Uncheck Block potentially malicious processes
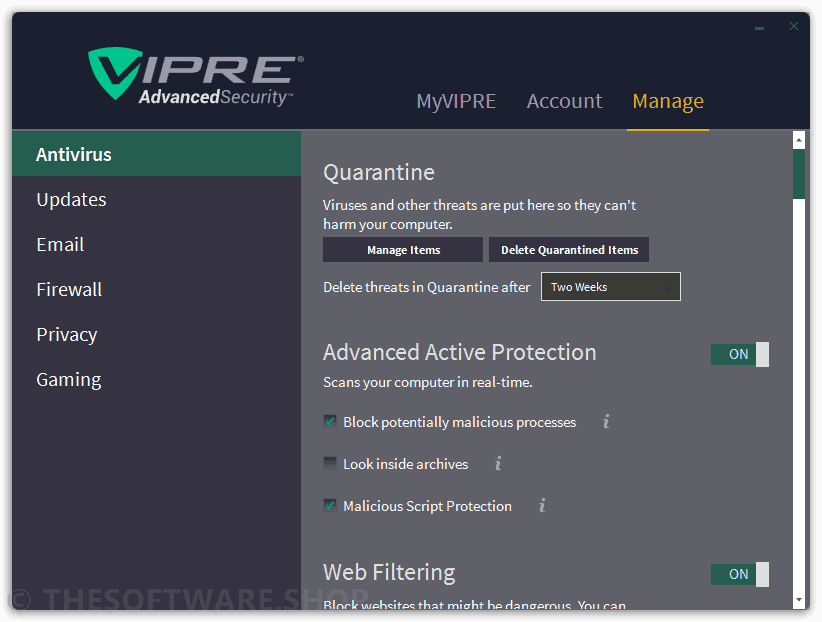This screenshot has width=822, height=622. [x=330, y=421]
